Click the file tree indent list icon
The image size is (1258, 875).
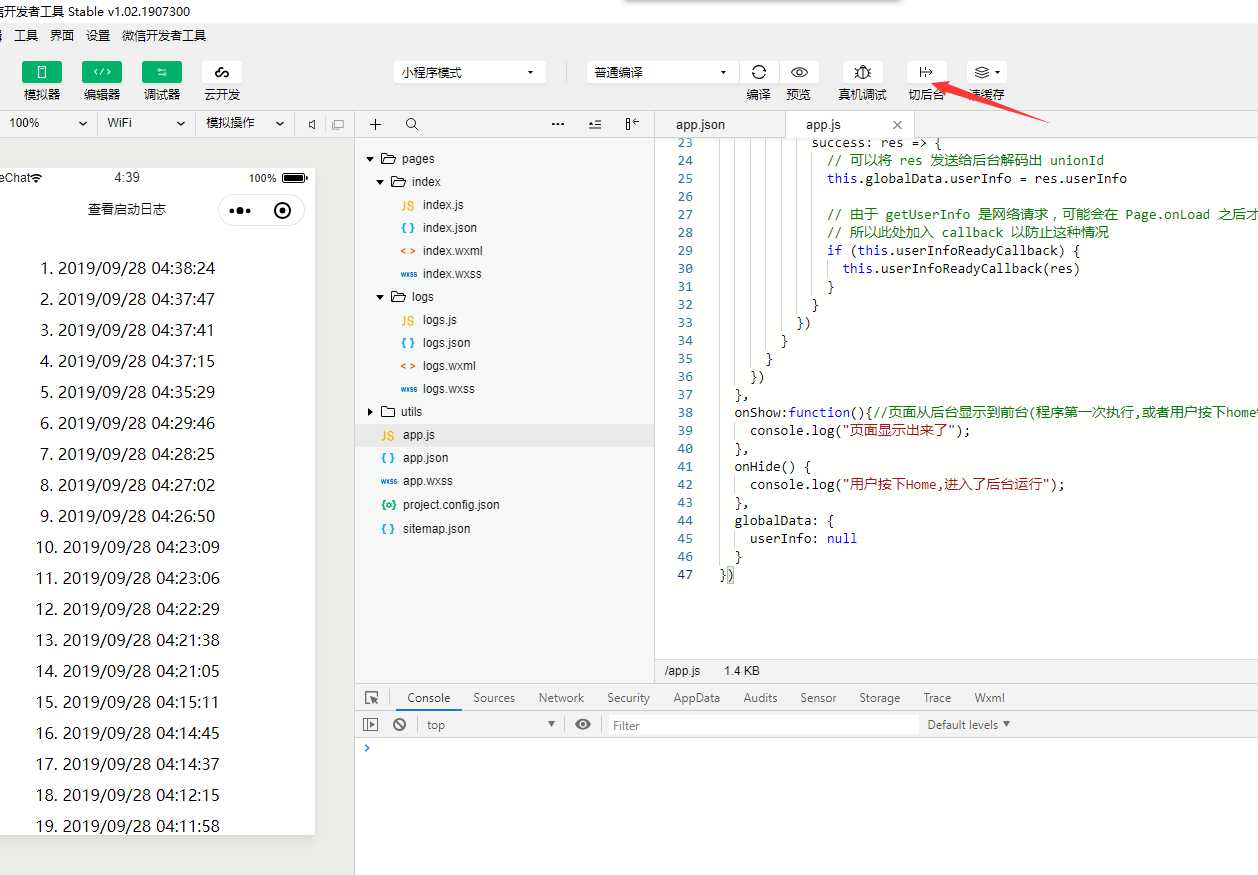(595, 124)
